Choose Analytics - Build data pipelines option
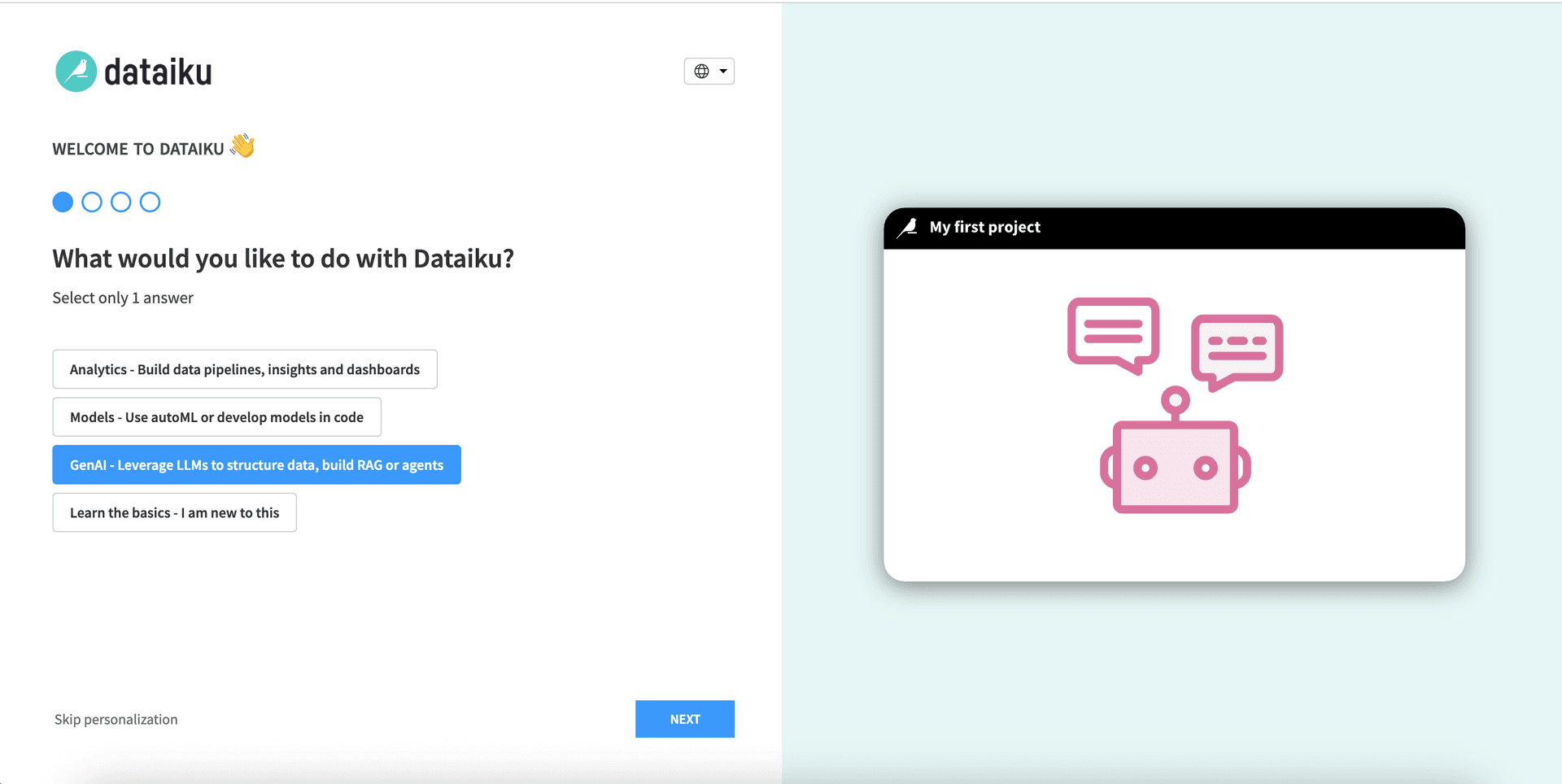 (245, 369)
